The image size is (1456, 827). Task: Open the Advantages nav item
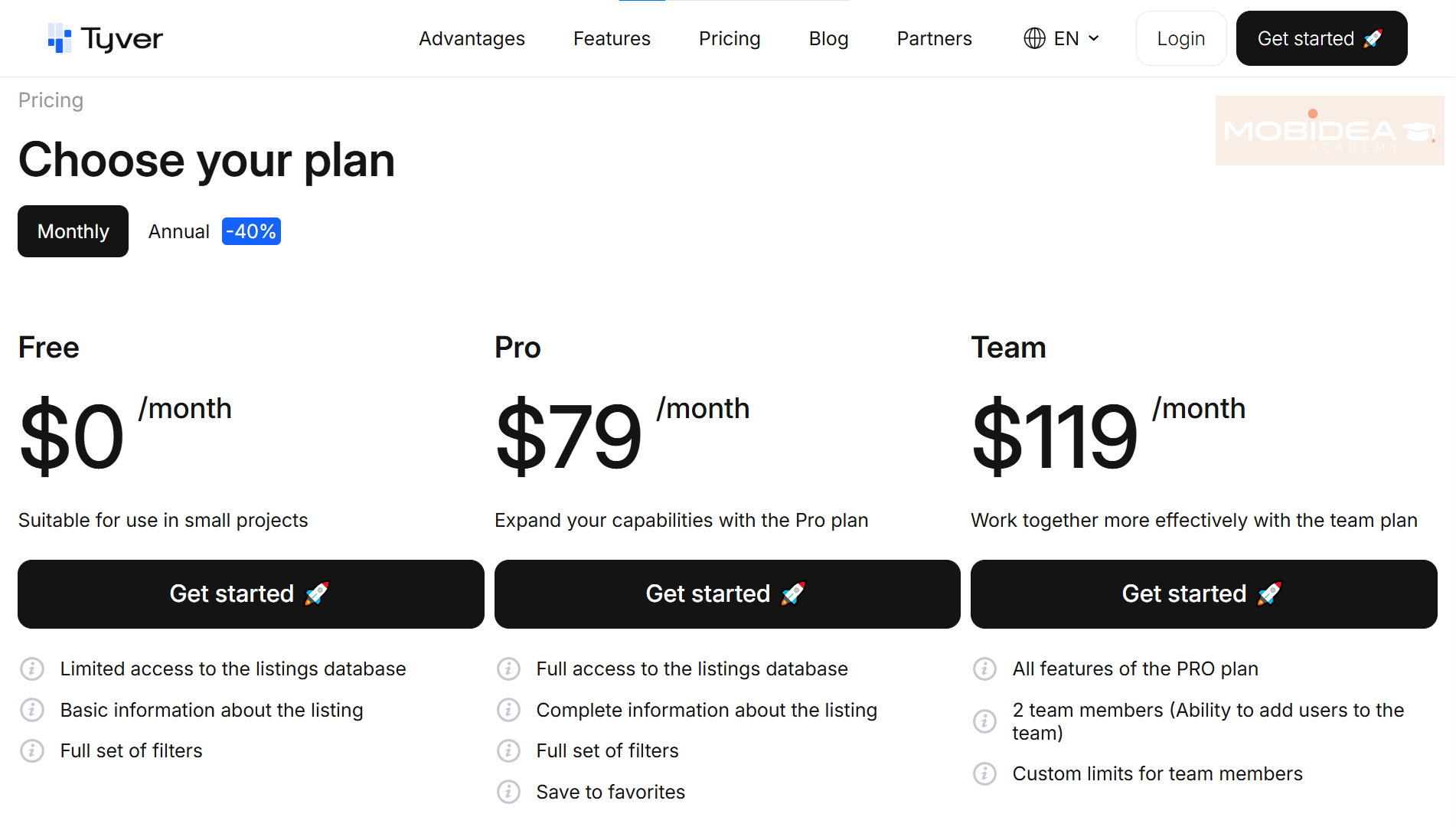click(x=472, y=38)
